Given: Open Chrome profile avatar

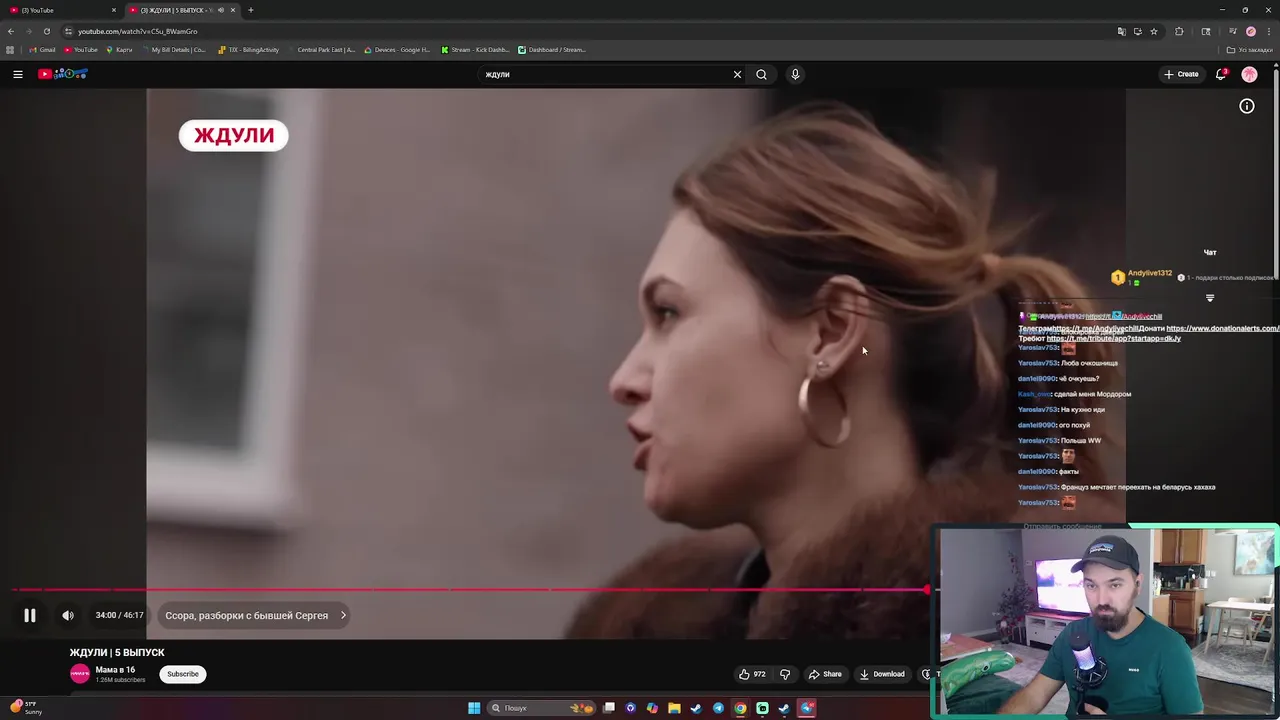Looking at the screenshot, I should [1250, 31].
